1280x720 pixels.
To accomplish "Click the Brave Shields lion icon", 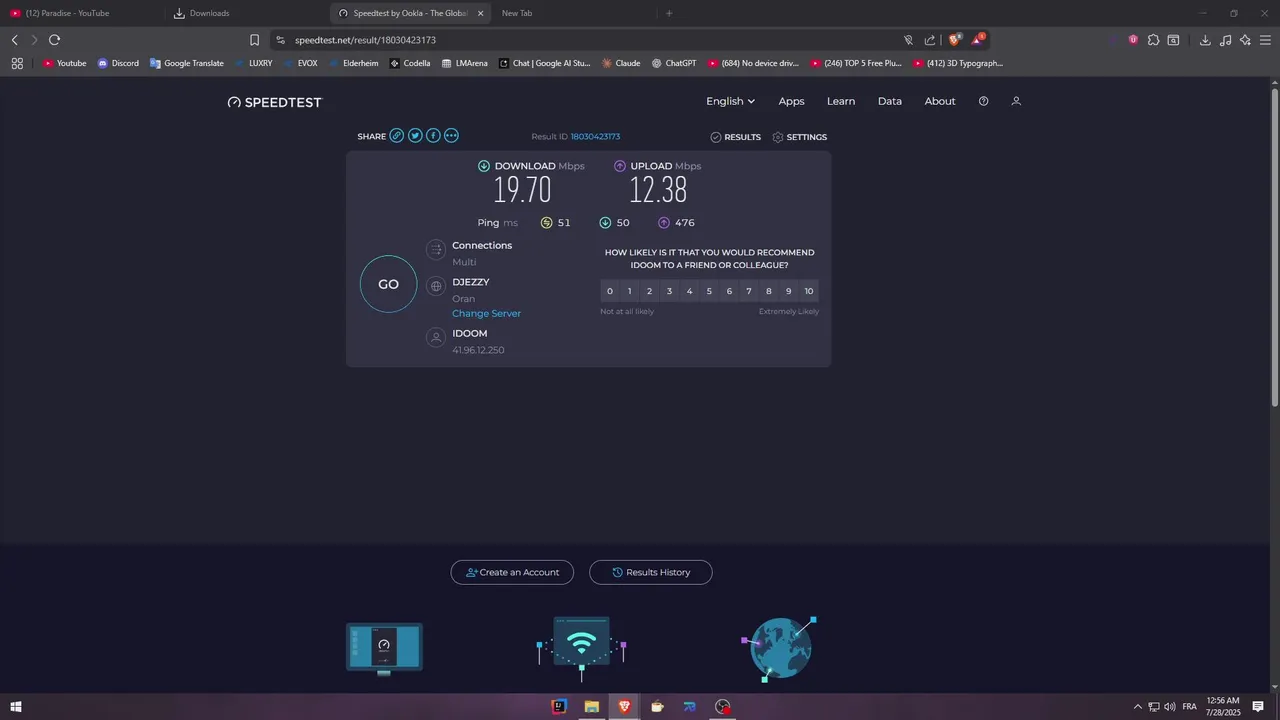I will tap(955, 40).
